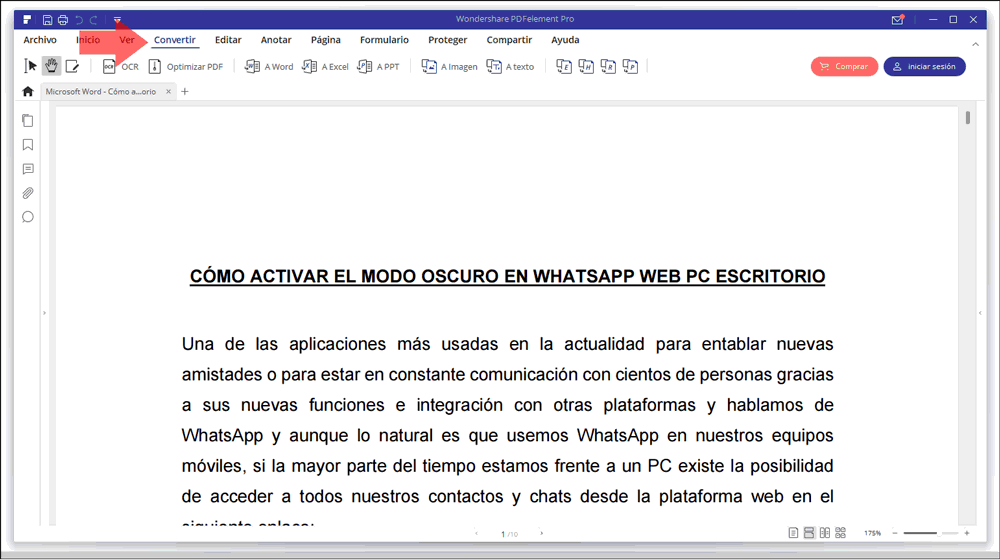Screen dimensions: 1000x559
Task: Expand the right side panel arrow
Action: tap(980, 313)
